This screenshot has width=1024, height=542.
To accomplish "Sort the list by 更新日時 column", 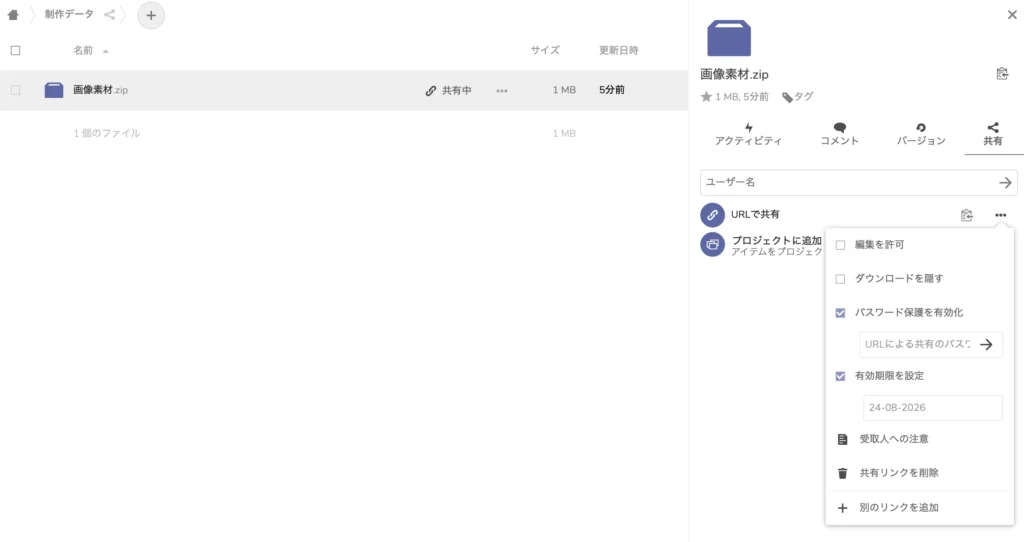I will pos(618,50).
